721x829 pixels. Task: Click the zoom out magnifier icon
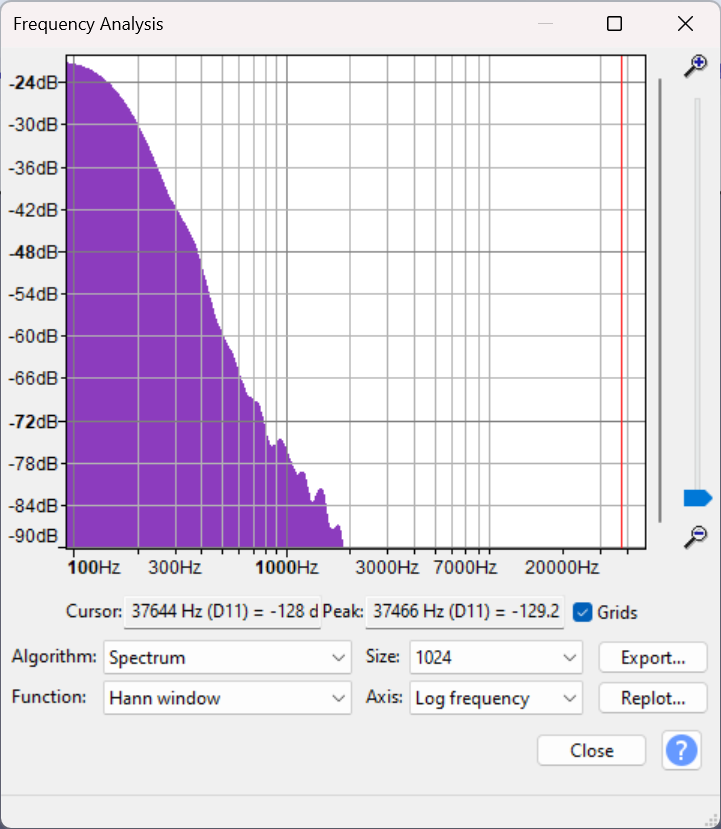click(x=696, y=537)
